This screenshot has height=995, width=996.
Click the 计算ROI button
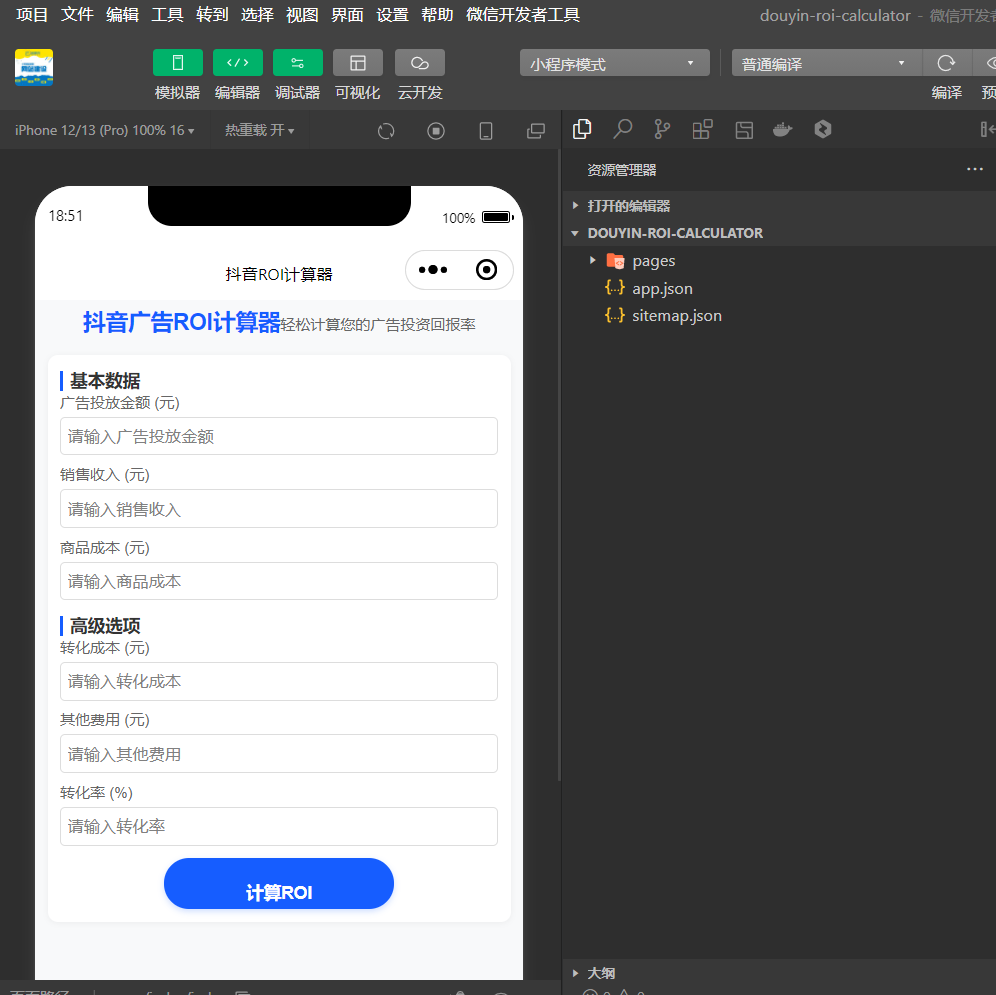point(279,884)
